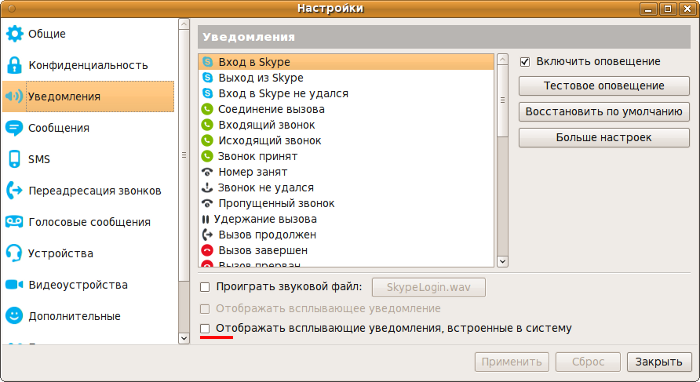700x382 pixels.
Task: Click the chat bubble icon for Сообщения
Action: 14,128
